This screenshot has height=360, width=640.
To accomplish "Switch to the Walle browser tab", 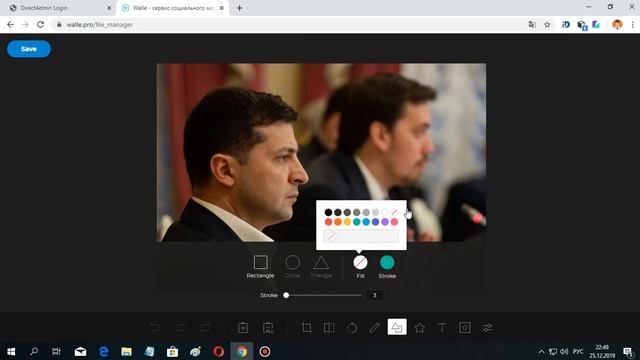I will pyautogui.click(x=172, y=8).
